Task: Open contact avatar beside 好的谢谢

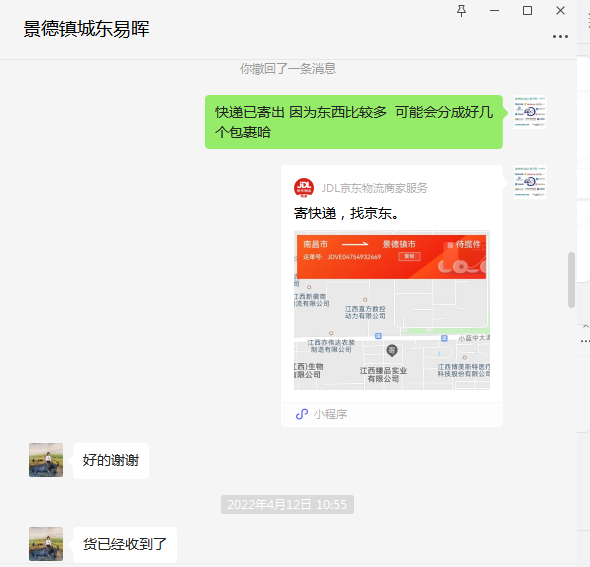Action: tap(46, 460)
